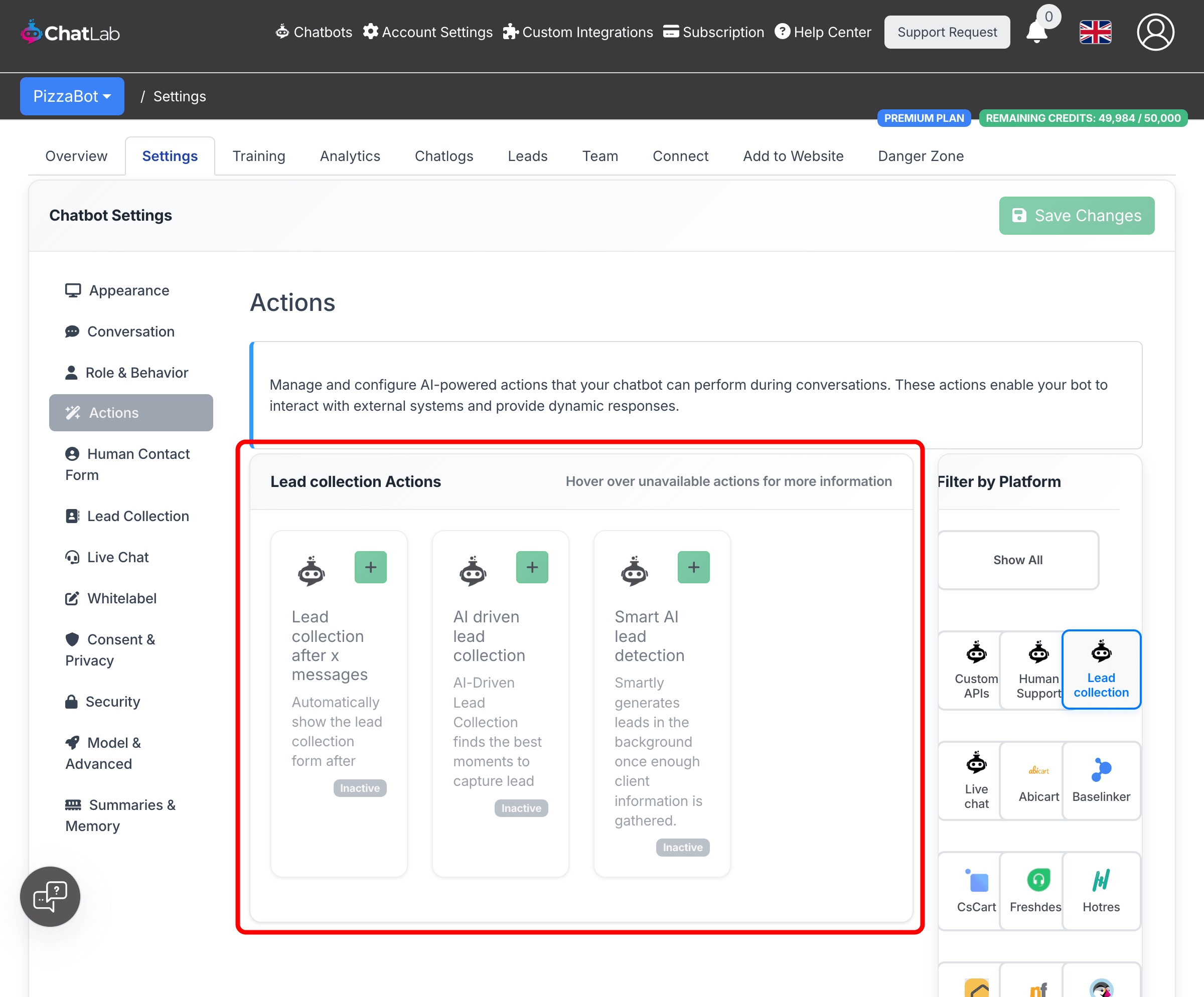Click the floating help chat bubble icon
This screenshot has height=997, width=1204.
click(x=50, y=896)
